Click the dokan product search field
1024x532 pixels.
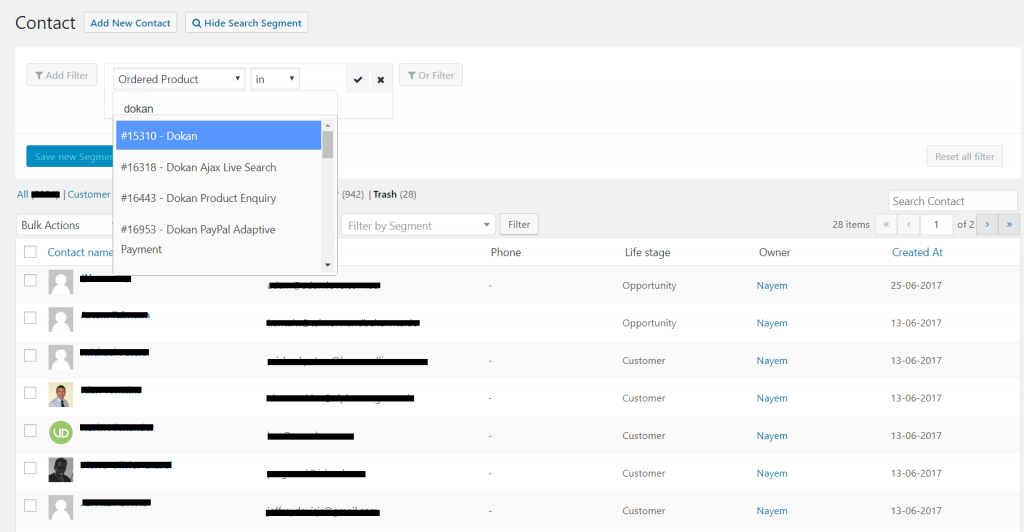225,108
